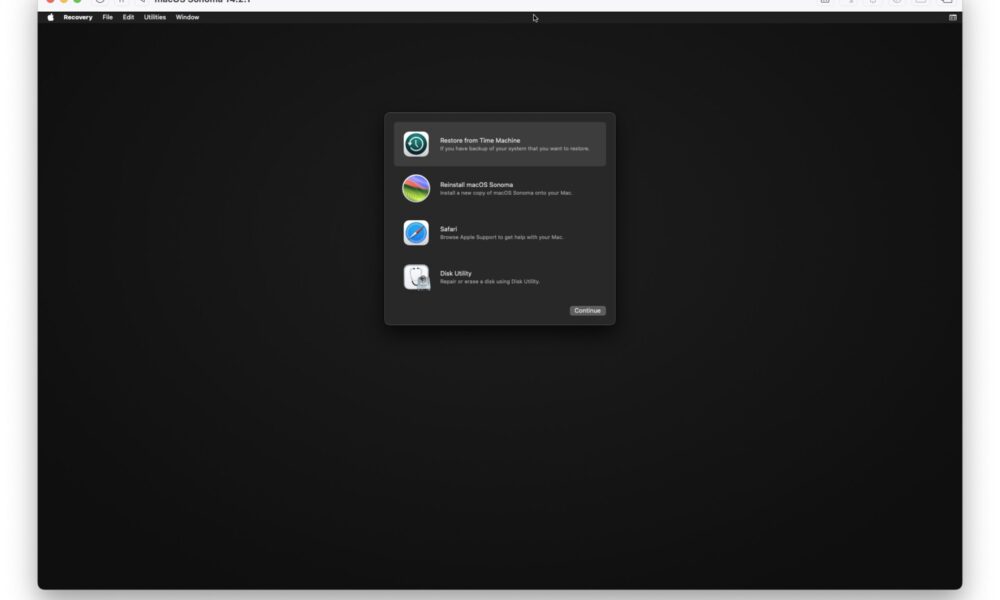Click the macOS Sonoma installer icon
The height and width of the screenshot is (600, 1000).
(416, 189)
